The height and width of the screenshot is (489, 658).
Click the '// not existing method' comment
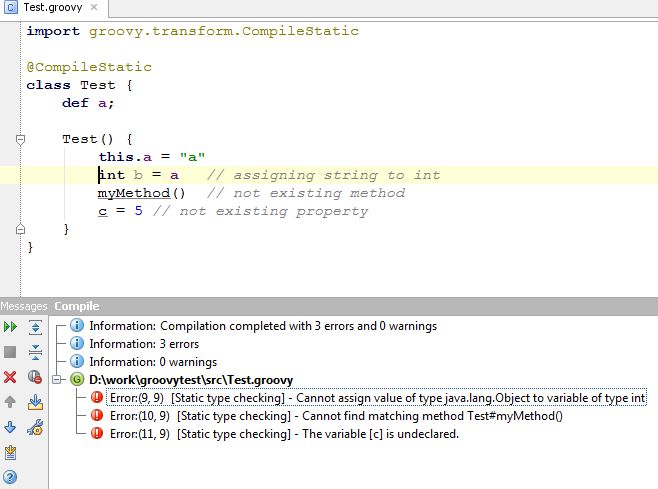click(x=306, y=193)
